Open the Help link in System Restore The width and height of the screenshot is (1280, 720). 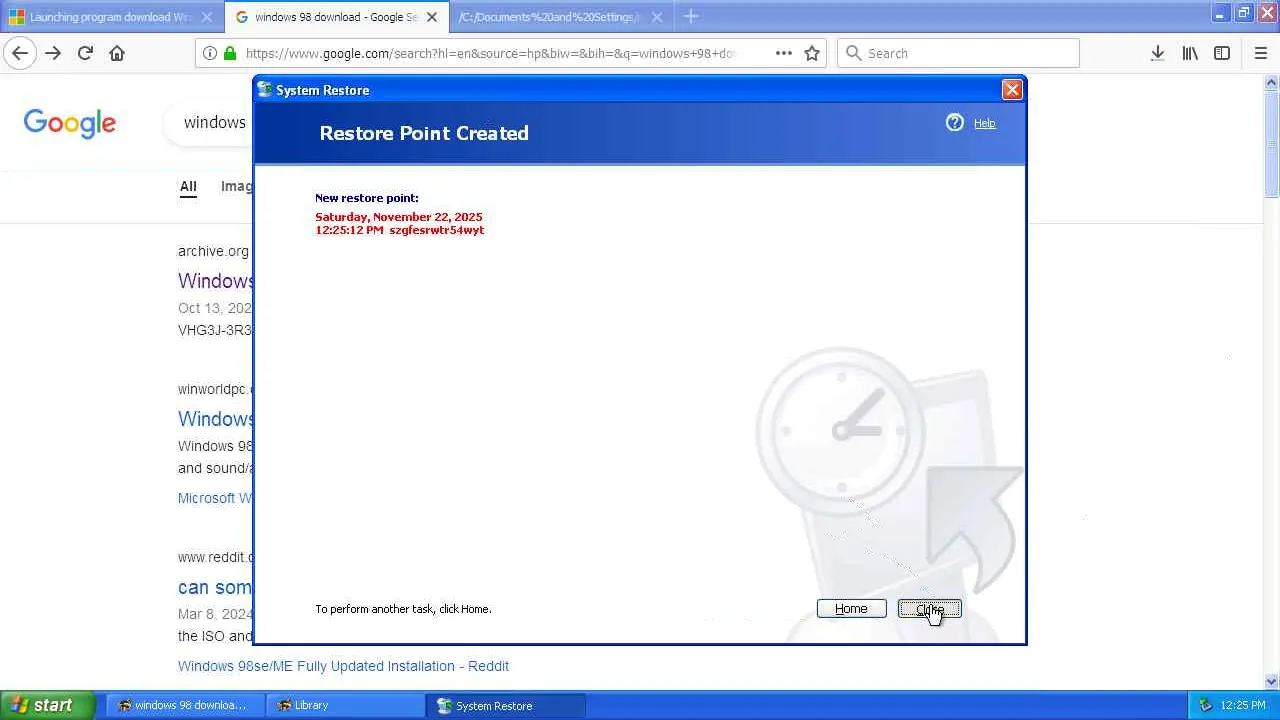click(984, 123)
